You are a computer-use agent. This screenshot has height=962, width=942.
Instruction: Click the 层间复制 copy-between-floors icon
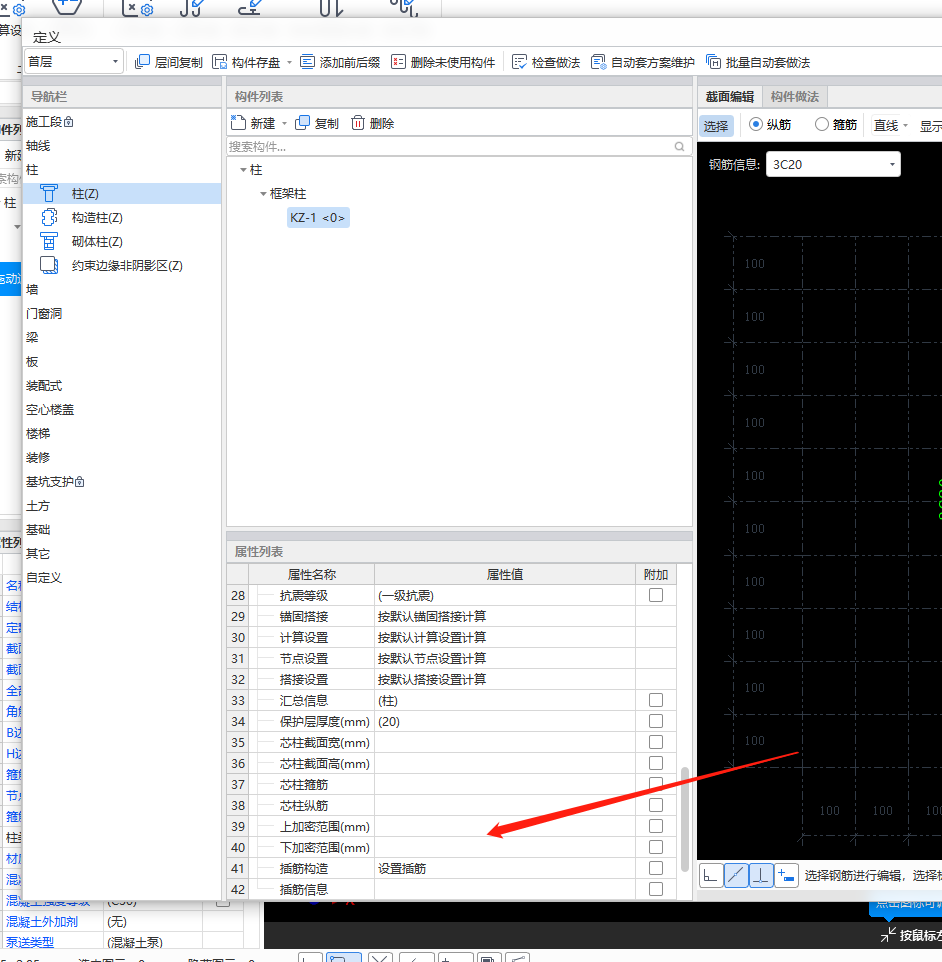click(x=142, y=62)
